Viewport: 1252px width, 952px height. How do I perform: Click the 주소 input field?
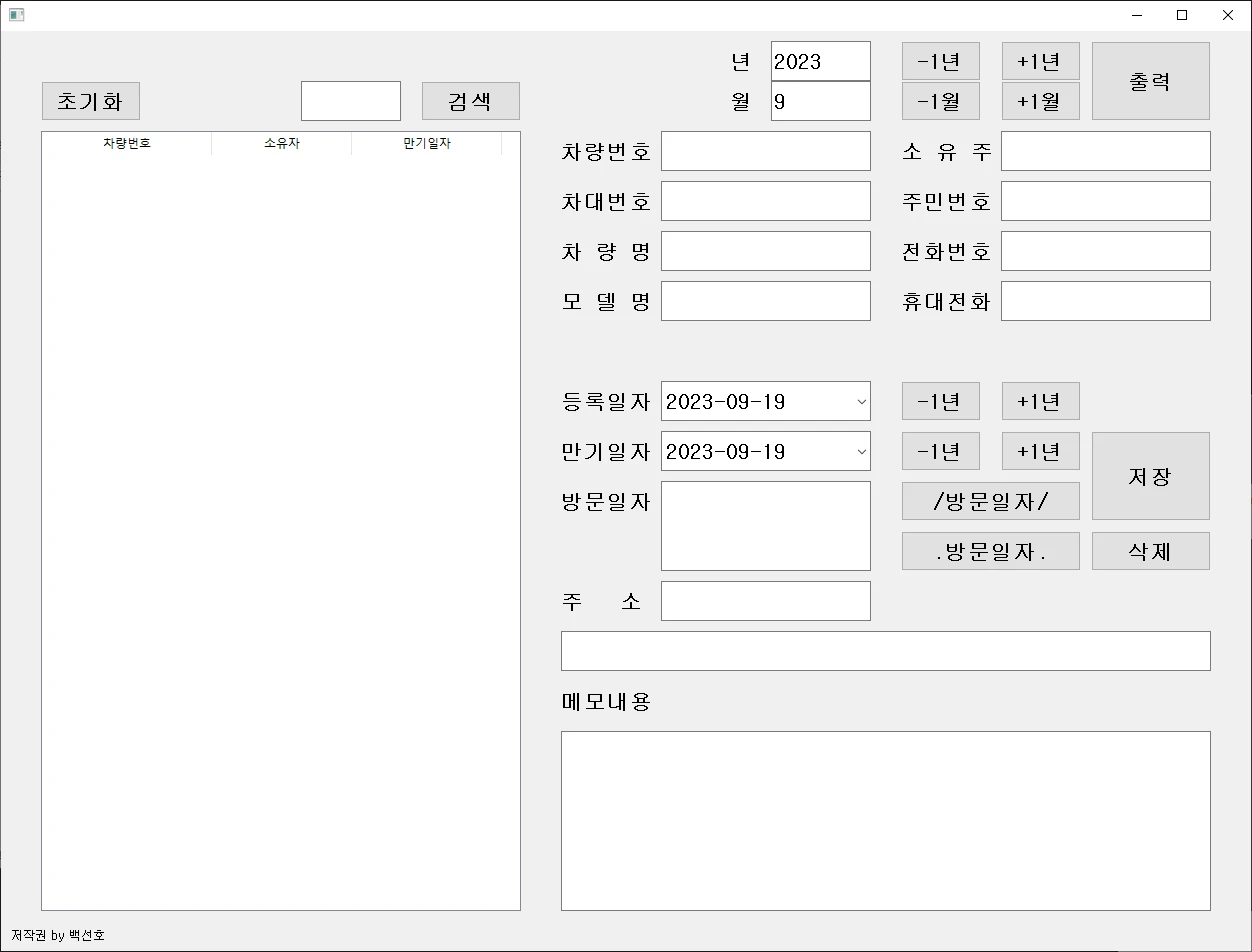765,600
